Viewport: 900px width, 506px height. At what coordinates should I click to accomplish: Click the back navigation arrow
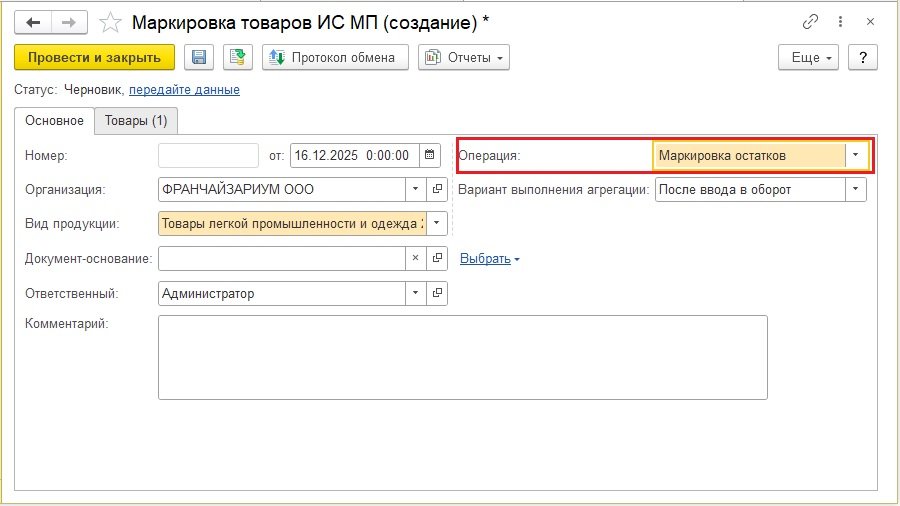[33, 22]
